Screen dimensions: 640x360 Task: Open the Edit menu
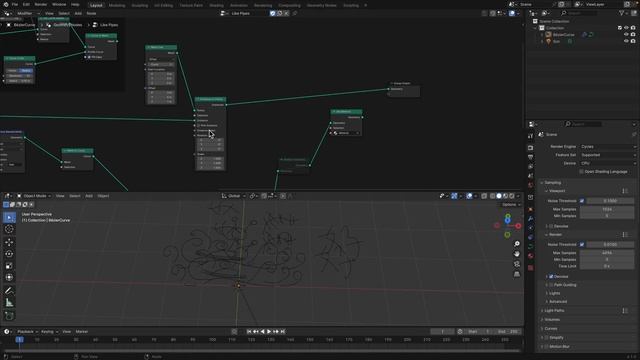click(26, 4)
